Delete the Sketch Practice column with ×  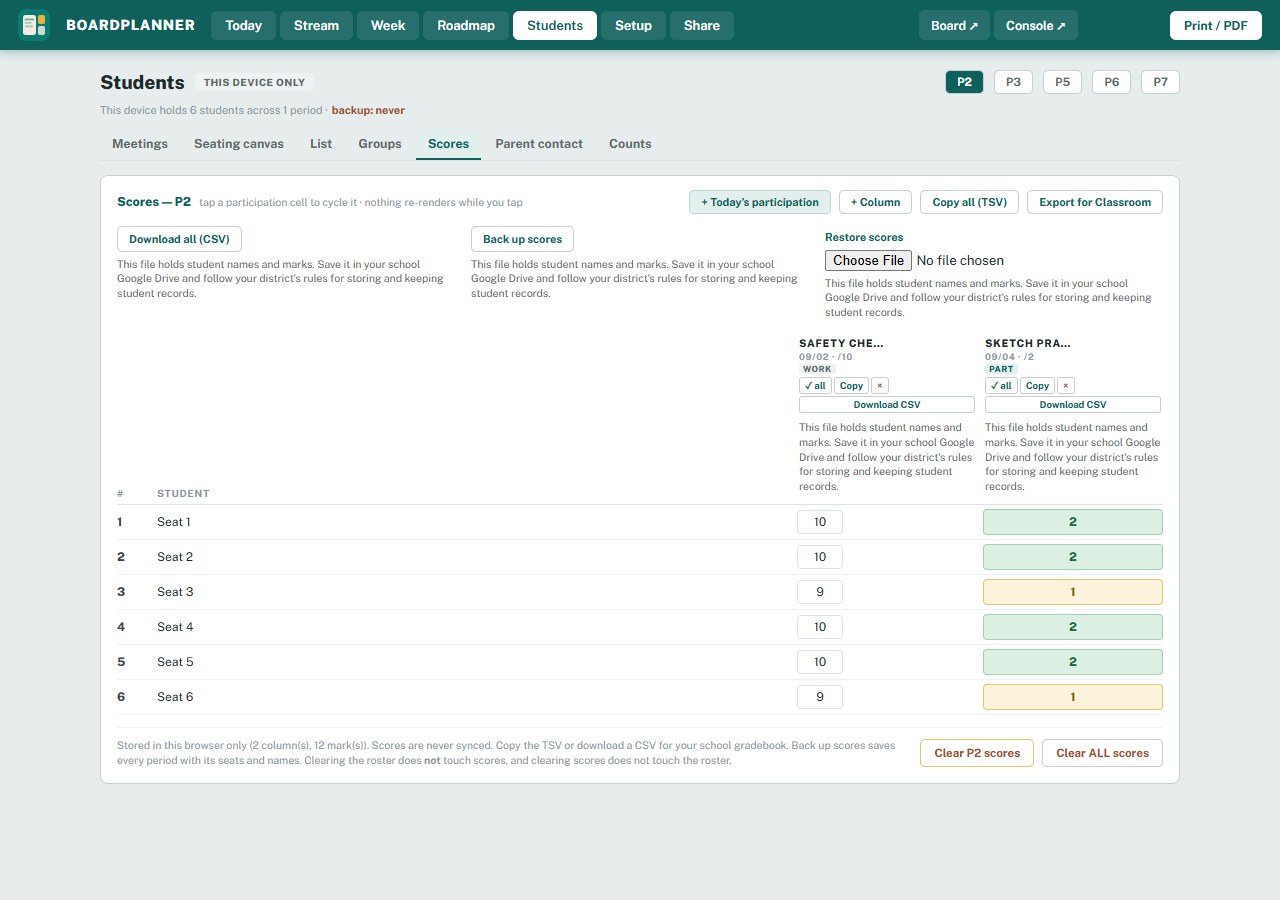click(1065, 386)
